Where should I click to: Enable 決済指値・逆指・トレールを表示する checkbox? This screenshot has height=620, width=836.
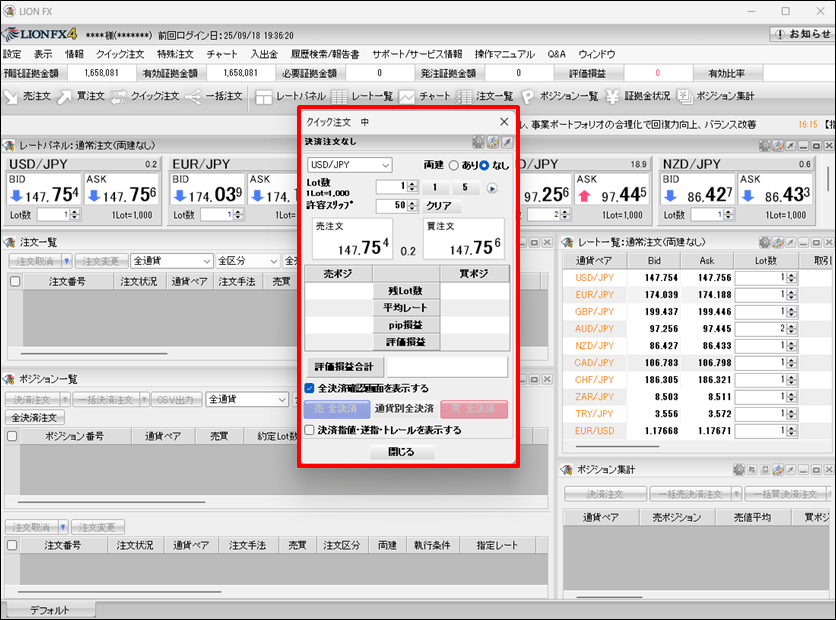click(x=310, y=430)
